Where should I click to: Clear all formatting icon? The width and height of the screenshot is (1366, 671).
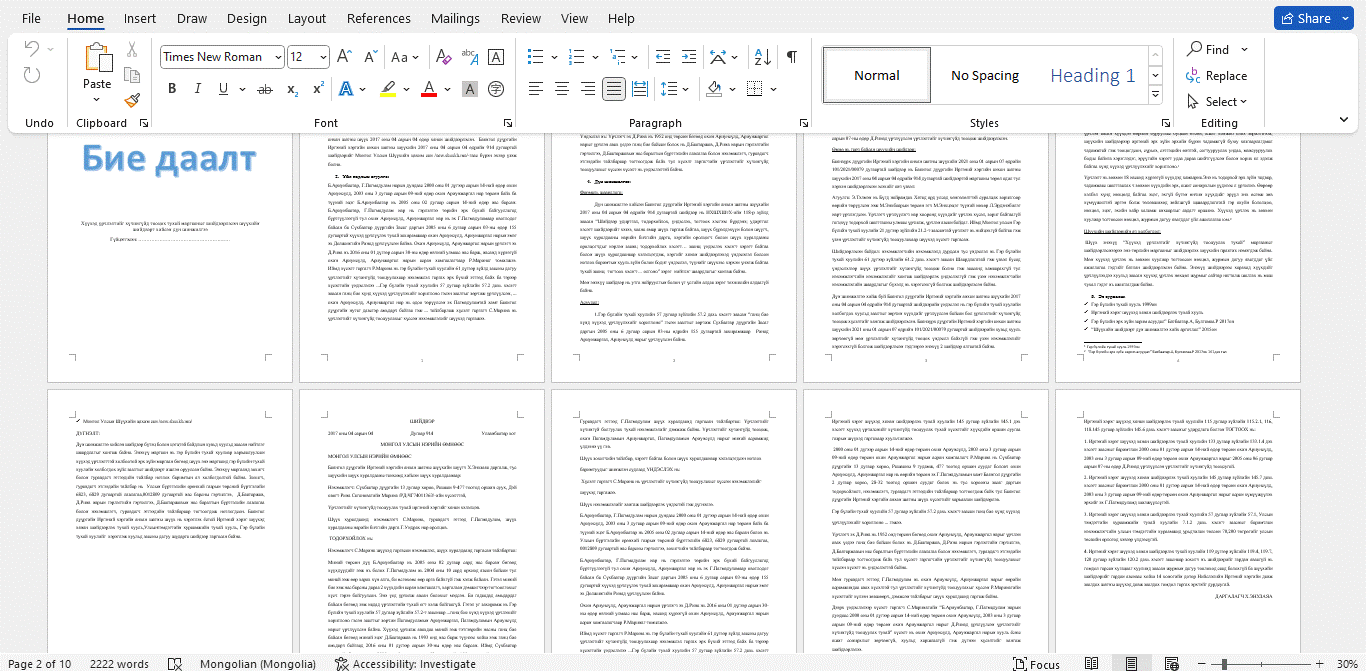446,57
